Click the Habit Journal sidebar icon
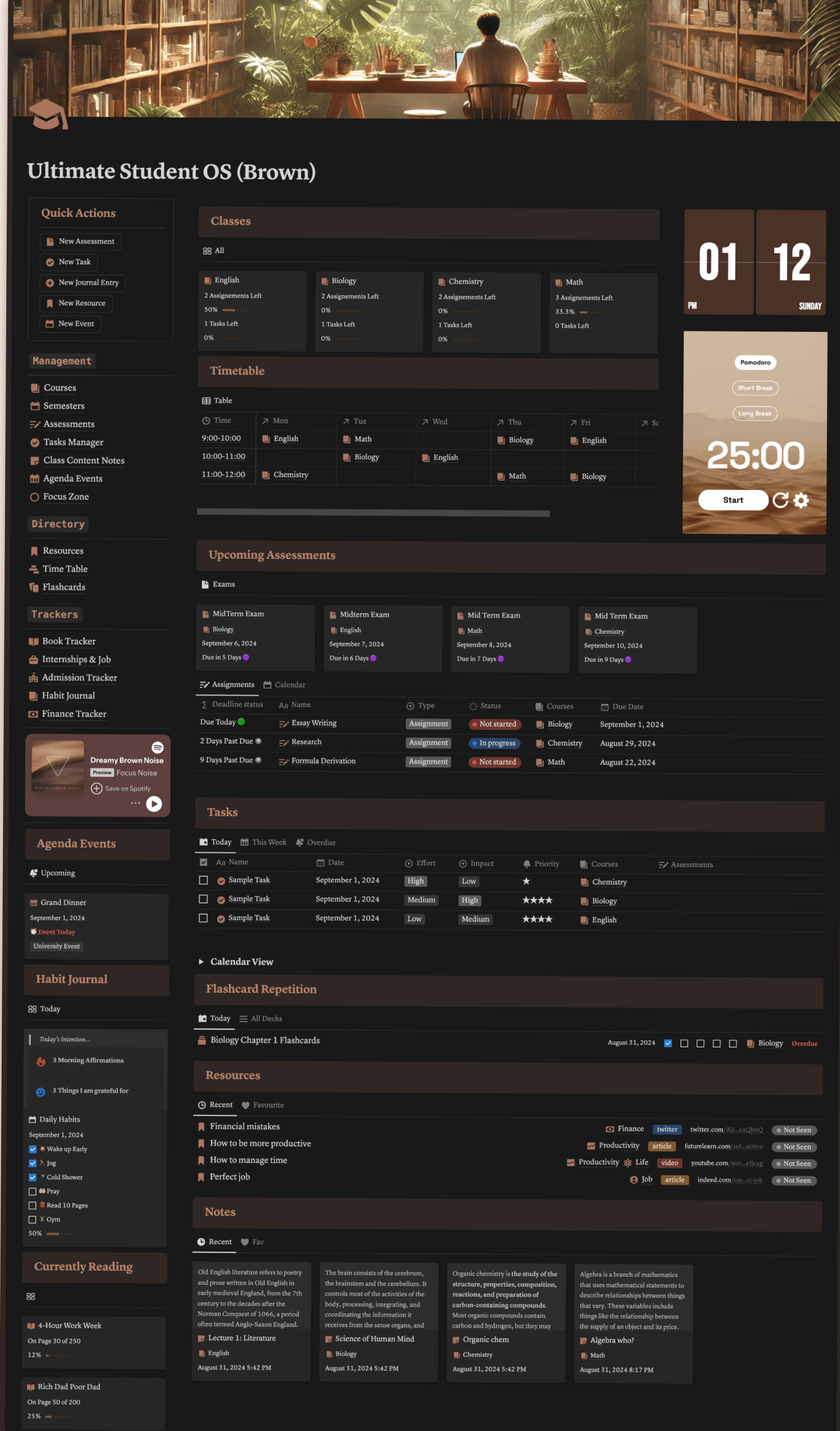The height and width of the screenshot is (1431, 840). pyautogui.click(x=34, y=695)
